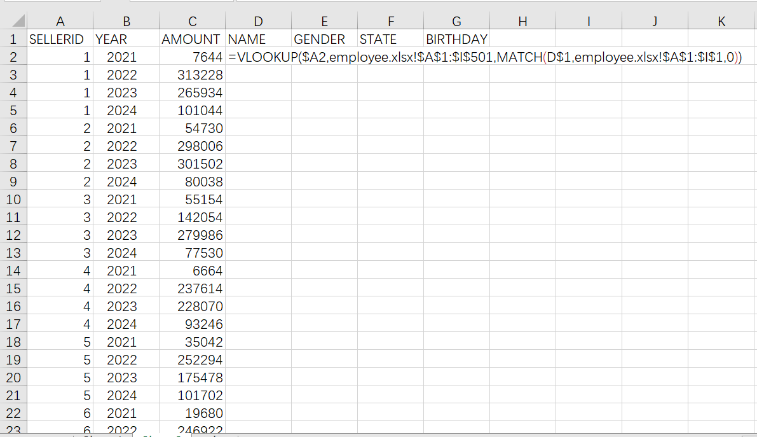Click amount cell 237614

tap(192, 289)
